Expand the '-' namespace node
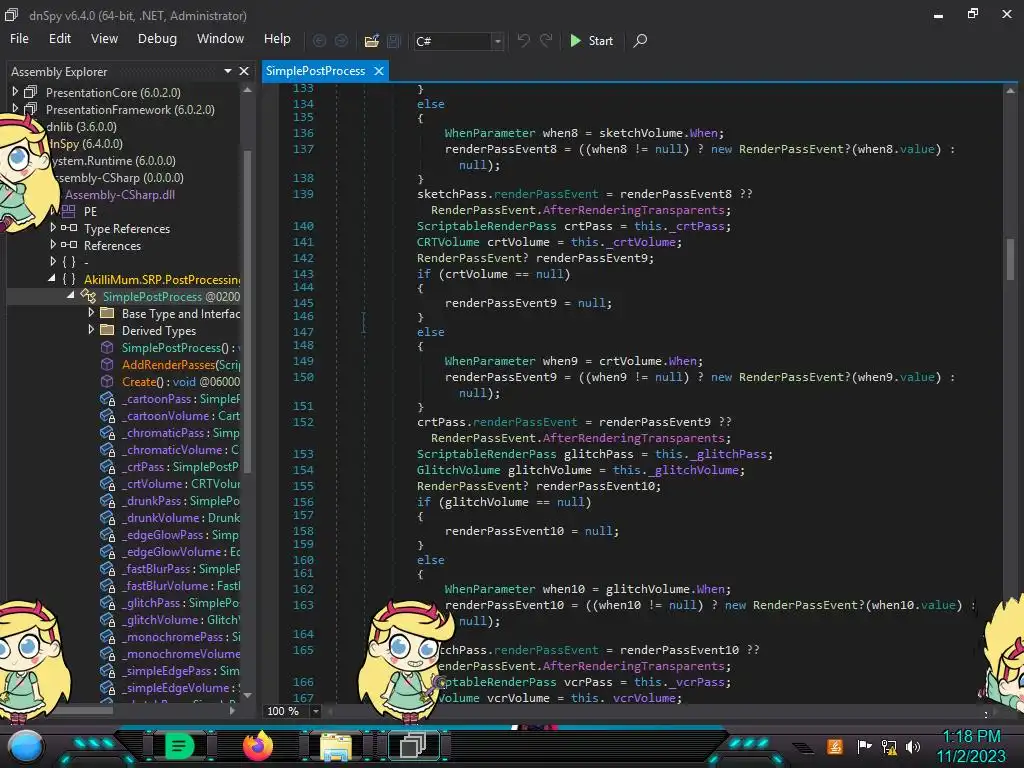The height and width of the screenshot is (768, 1024). click(53, 261)
